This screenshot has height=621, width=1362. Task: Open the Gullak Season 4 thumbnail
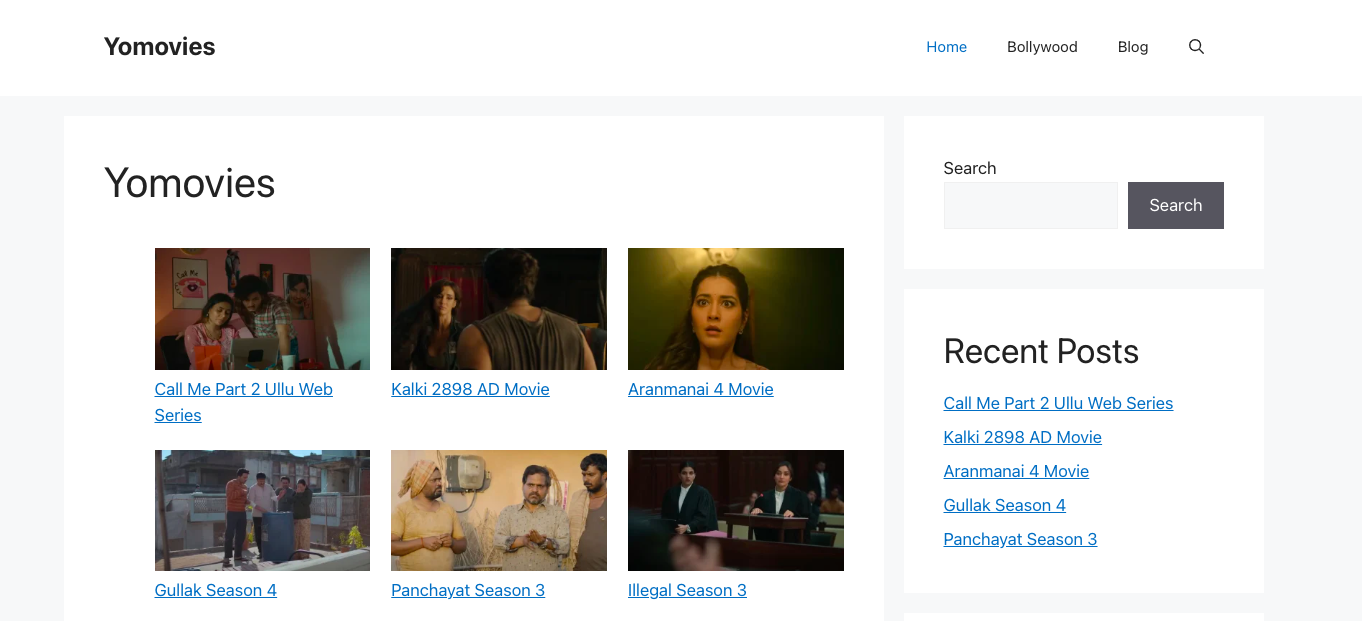262,510
